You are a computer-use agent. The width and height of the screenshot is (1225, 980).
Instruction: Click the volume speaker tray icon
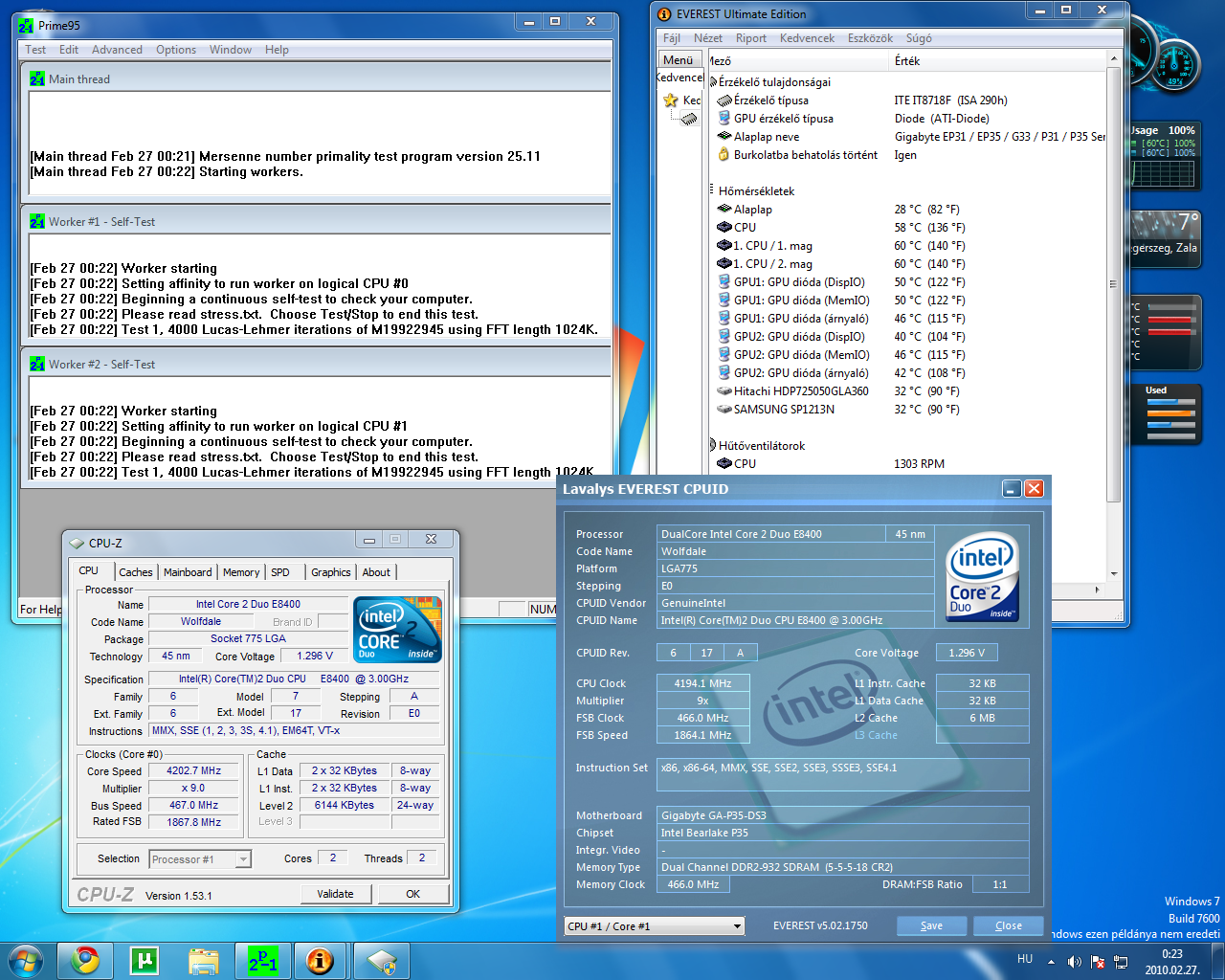click(1074, 961)
